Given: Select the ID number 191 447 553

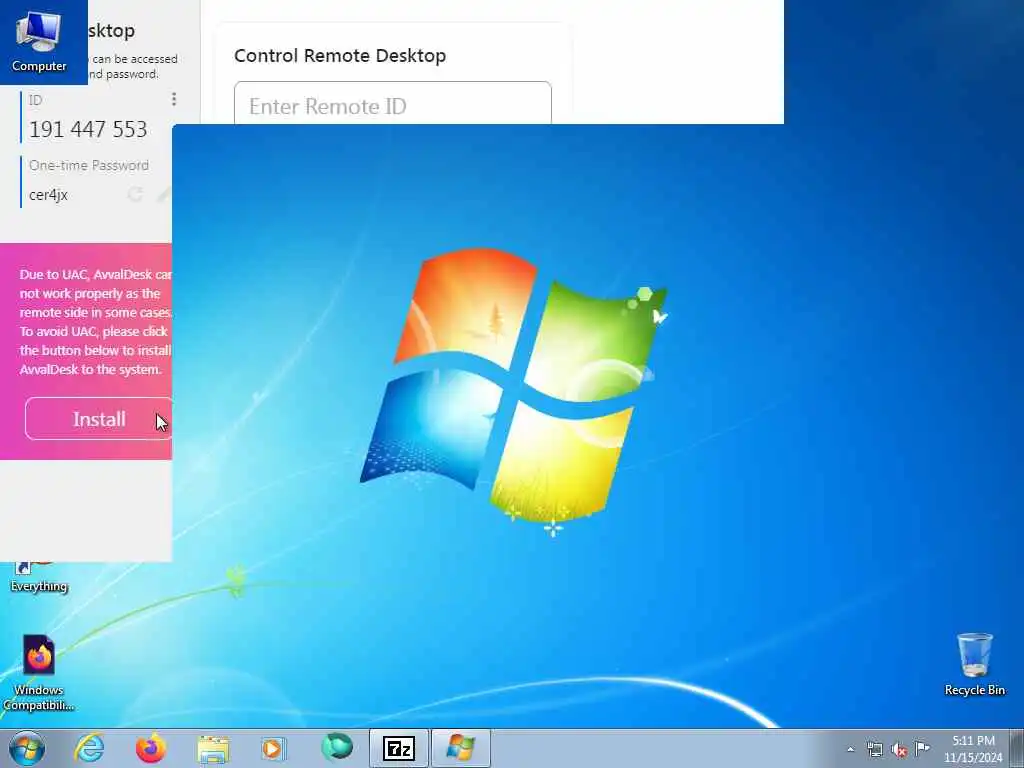Looking at the screenshot, I should (x=88, y=129).
